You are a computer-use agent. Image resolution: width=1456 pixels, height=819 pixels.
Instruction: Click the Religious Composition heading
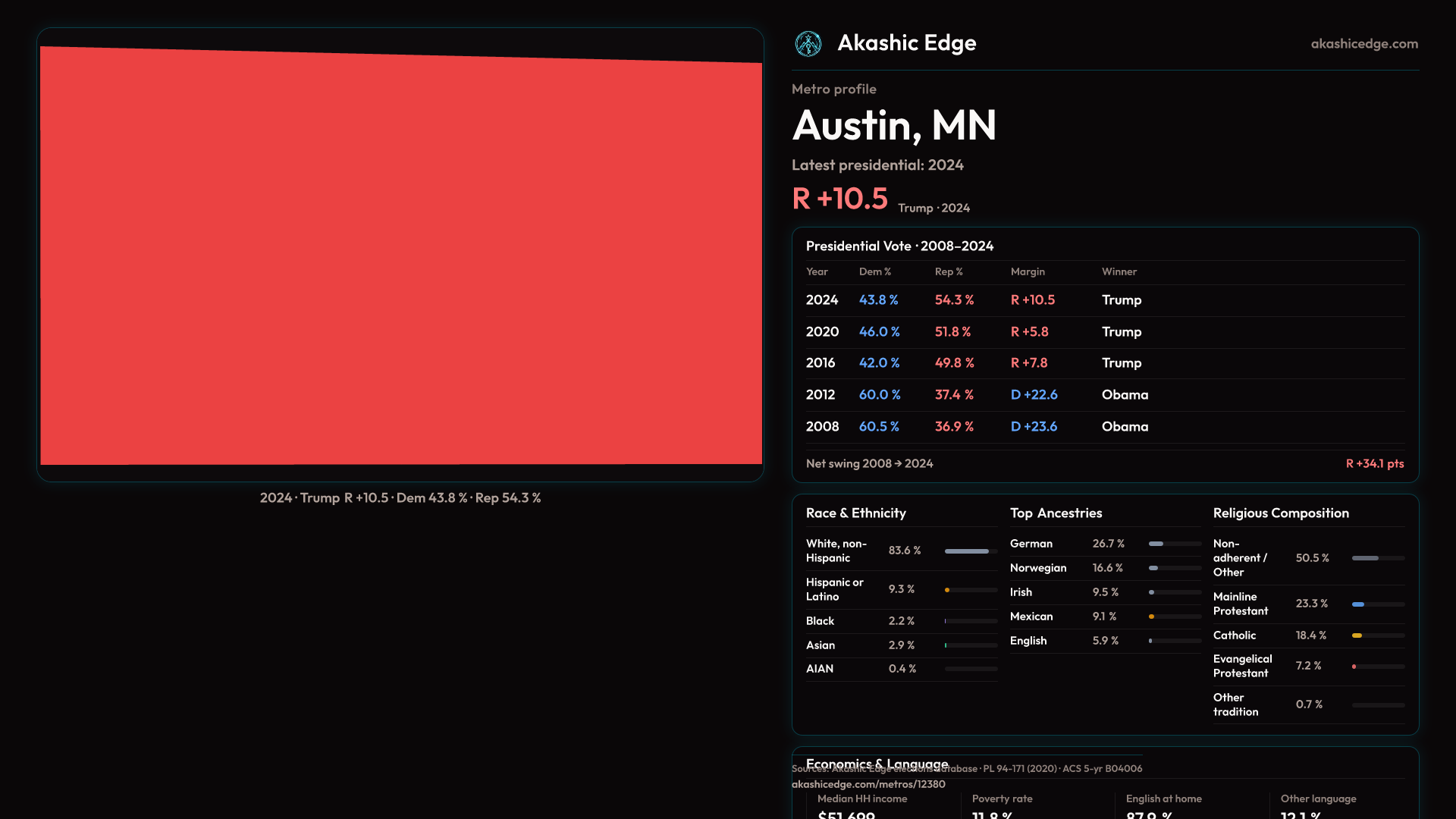(x=1281, y=513)
